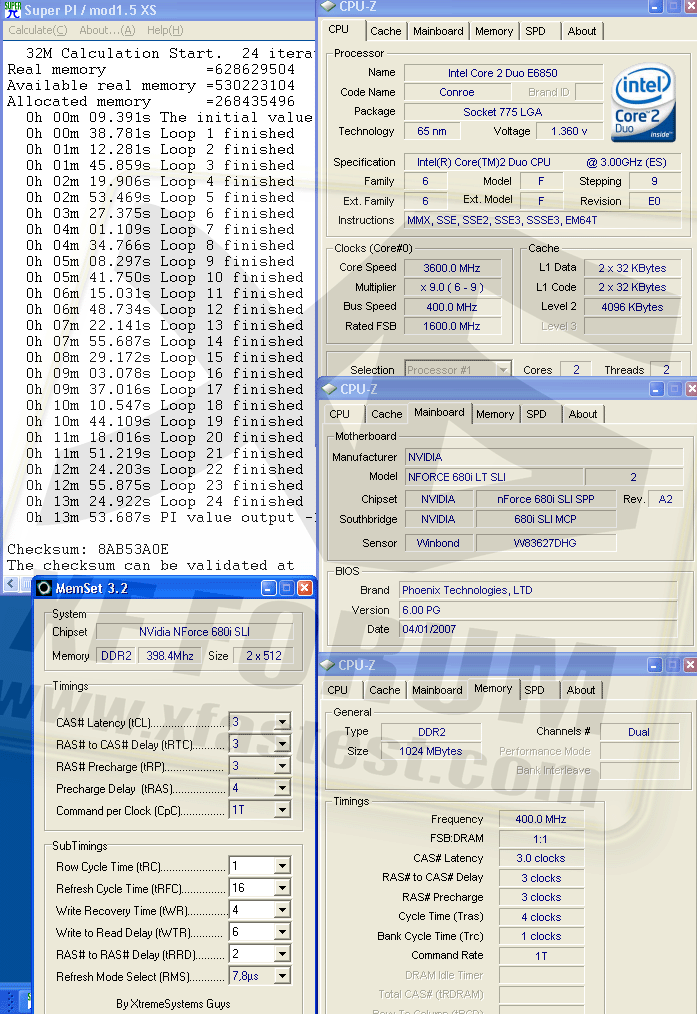This screenshot has height=1014, width=697.
Task: Click the Memory Size 1024 MBytes value
Action: pyautogui.click(x=431, y=751)
